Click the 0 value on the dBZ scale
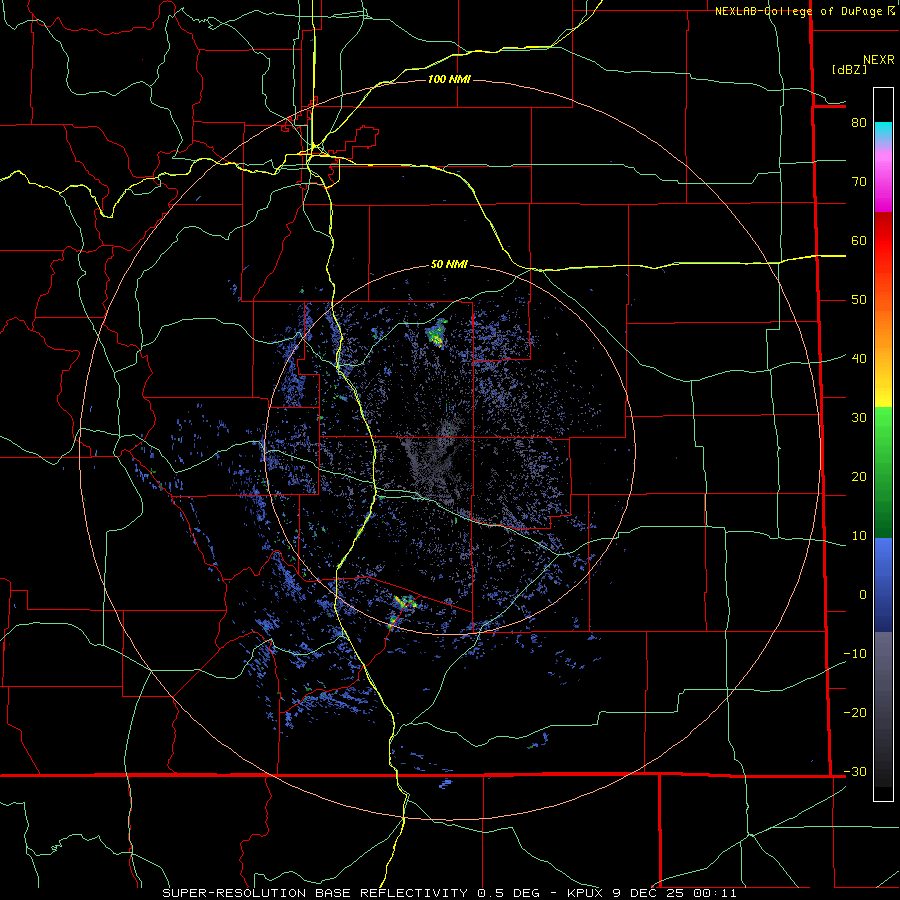The image size is (900, 900). click(x=863, y=595)
